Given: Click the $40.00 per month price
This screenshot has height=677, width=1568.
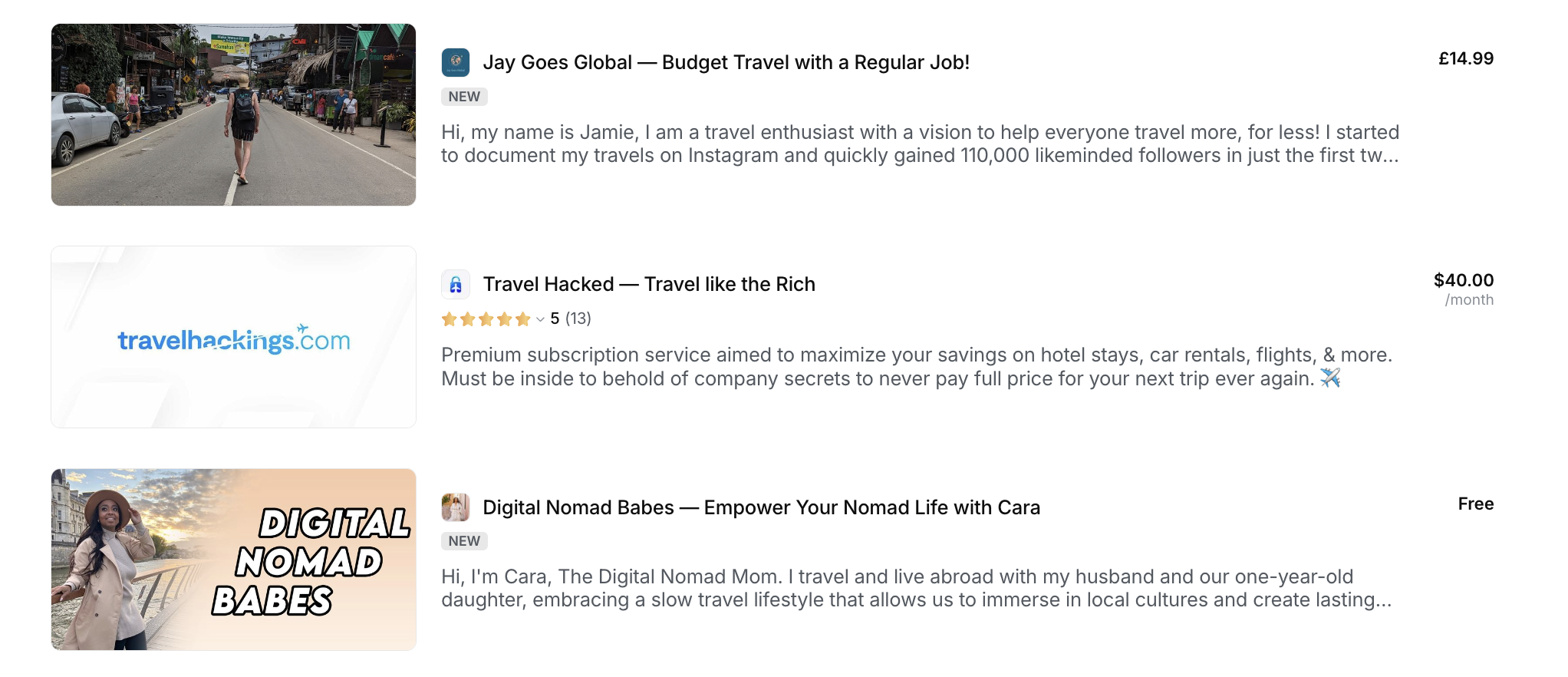Looking at the screenshot, I should point(1462,281).
